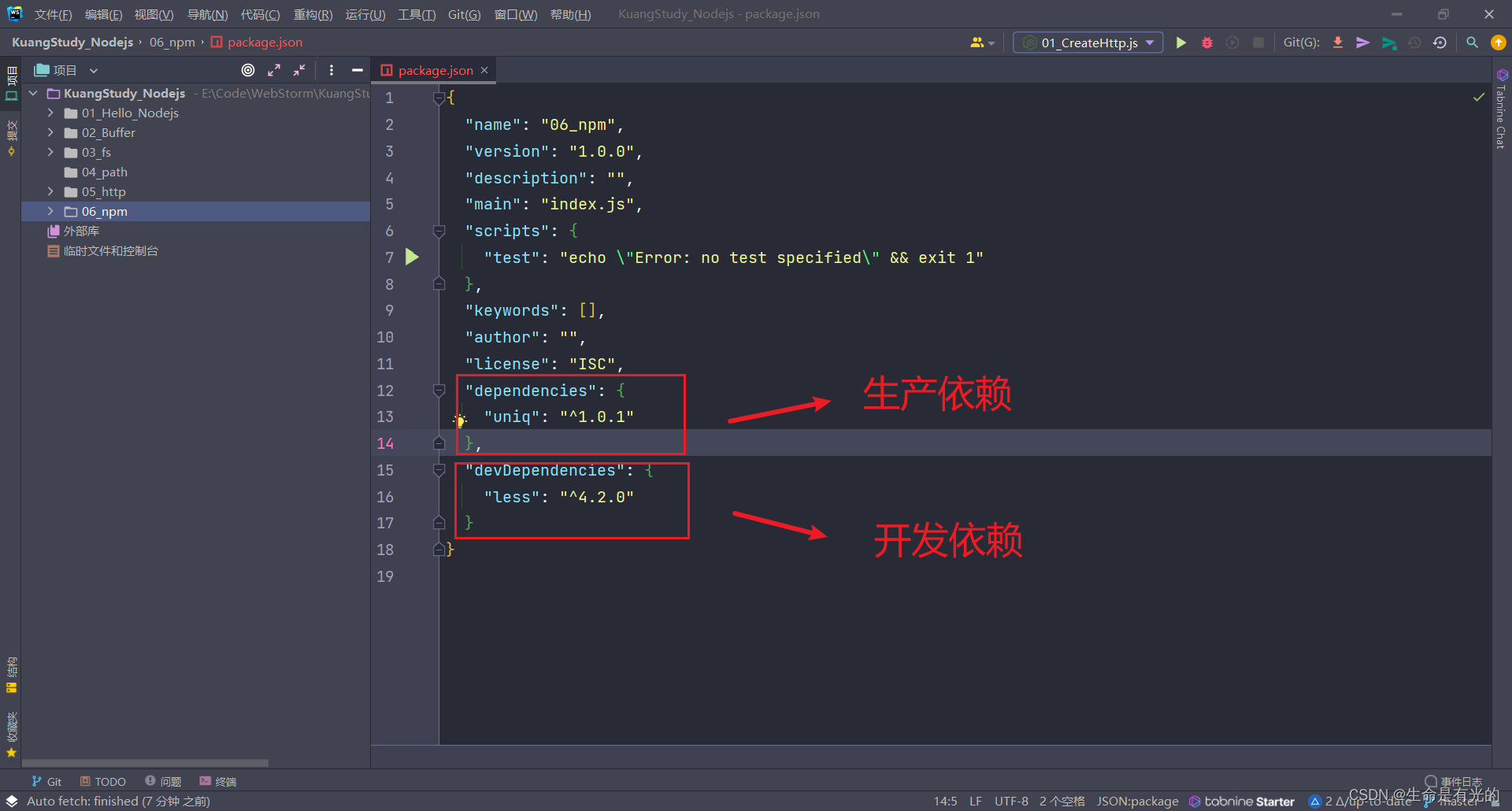Open the 问题 problems tool window
This screenshot has height=811, width=1512.
[x=163, y=781]
